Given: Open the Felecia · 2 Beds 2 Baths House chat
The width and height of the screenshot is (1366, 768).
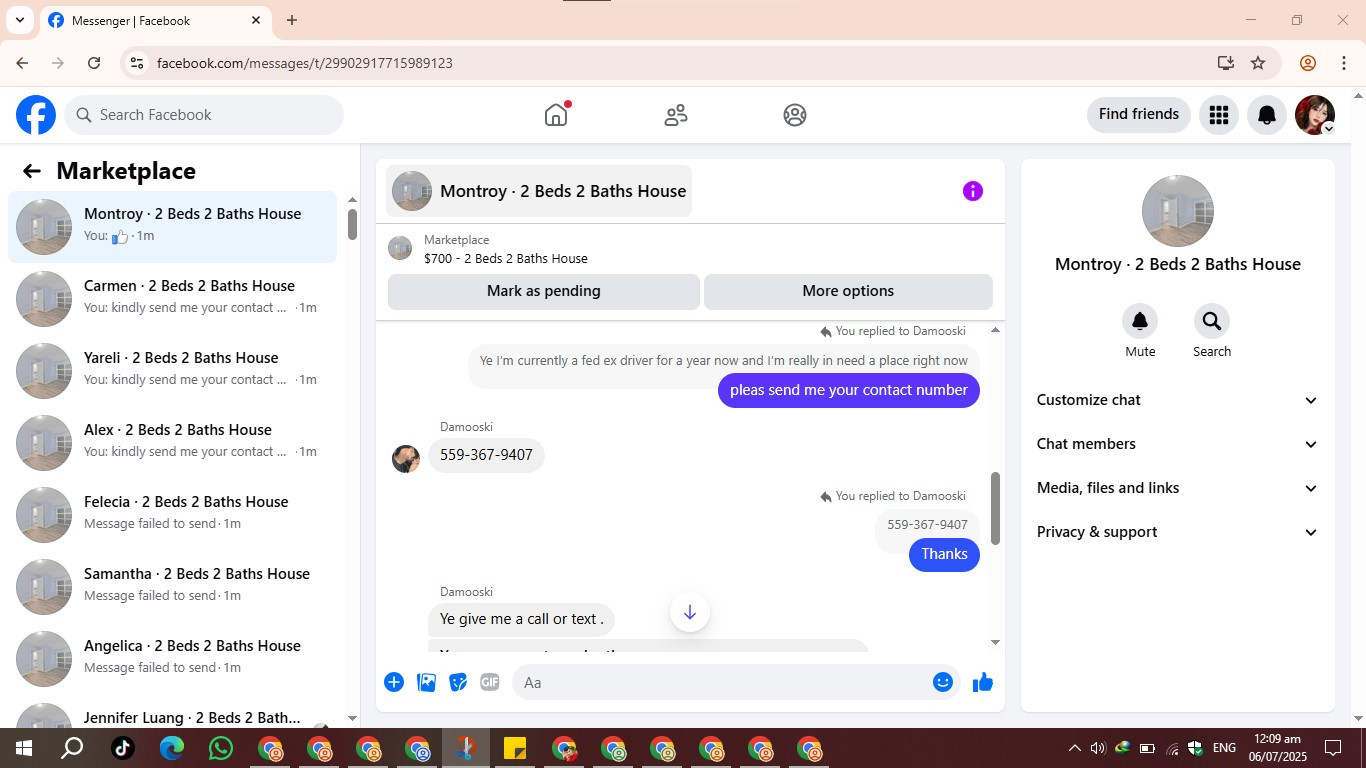Looking at the screenshot, I should 173,515.
